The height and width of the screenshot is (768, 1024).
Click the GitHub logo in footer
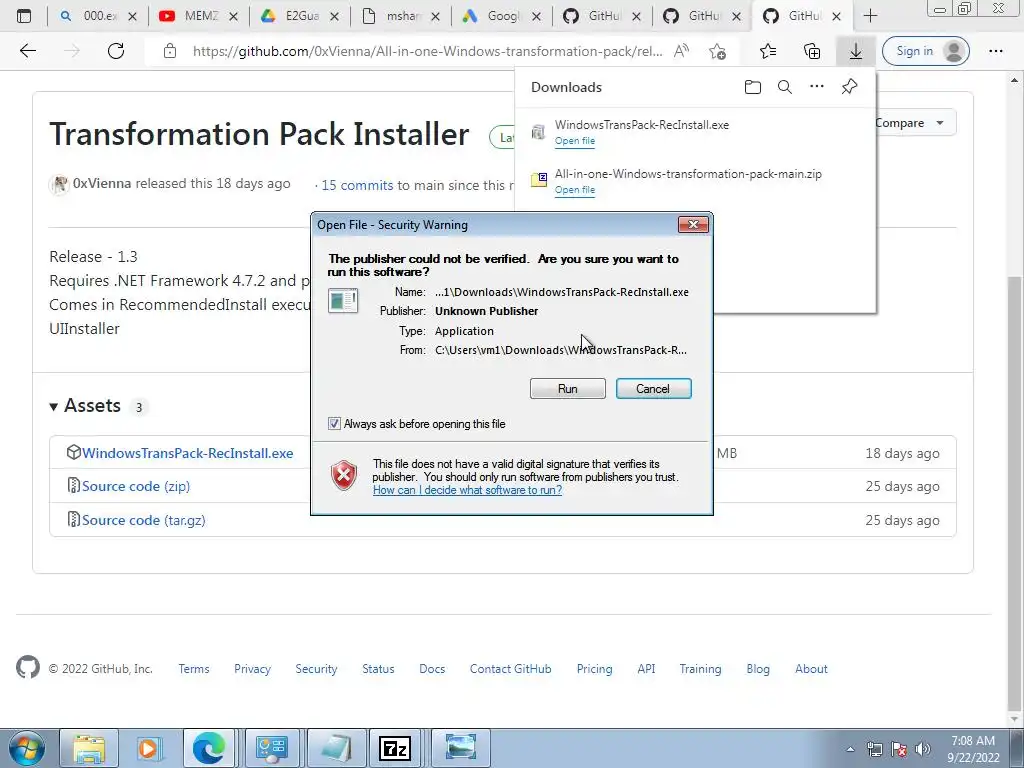(27, 667)
